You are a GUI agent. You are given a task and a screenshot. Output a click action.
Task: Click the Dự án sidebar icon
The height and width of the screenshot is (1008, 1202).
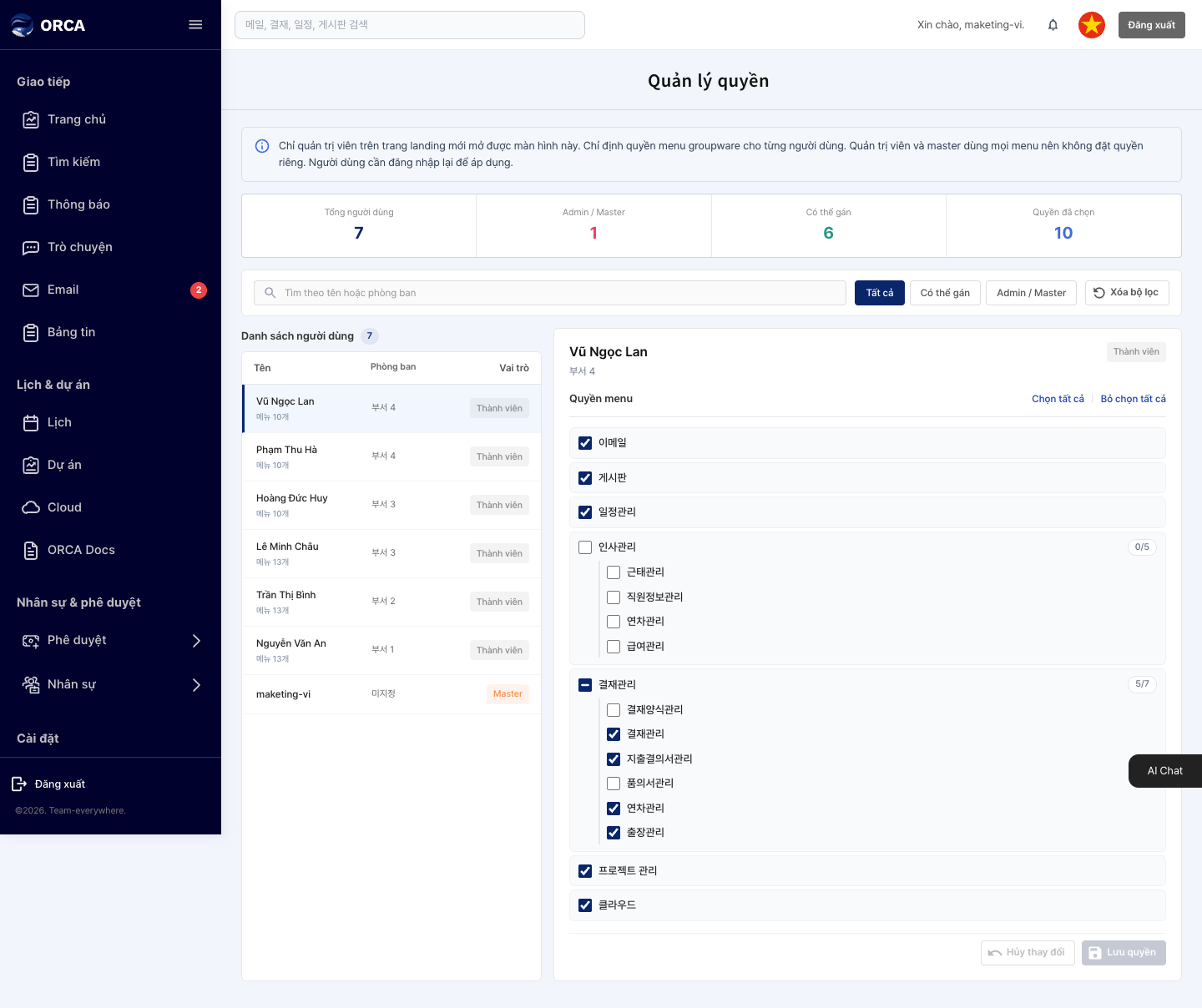(31, 465)
